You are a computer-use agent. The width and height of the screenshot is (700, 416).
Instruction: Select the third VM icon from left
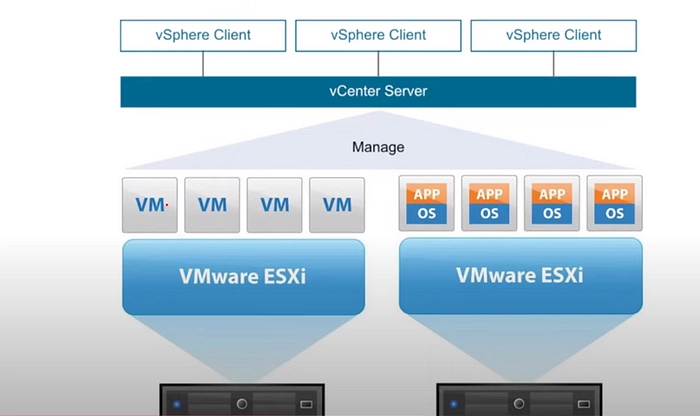[x=275, y=204]
